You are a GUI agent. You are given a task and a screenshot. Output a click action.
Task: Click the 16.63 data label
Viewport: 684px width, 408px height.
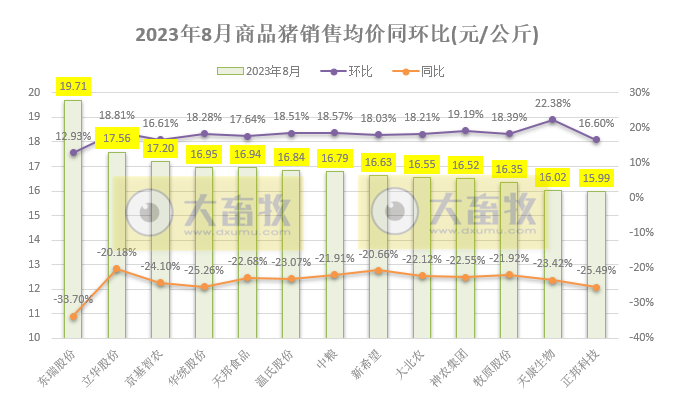378,162
